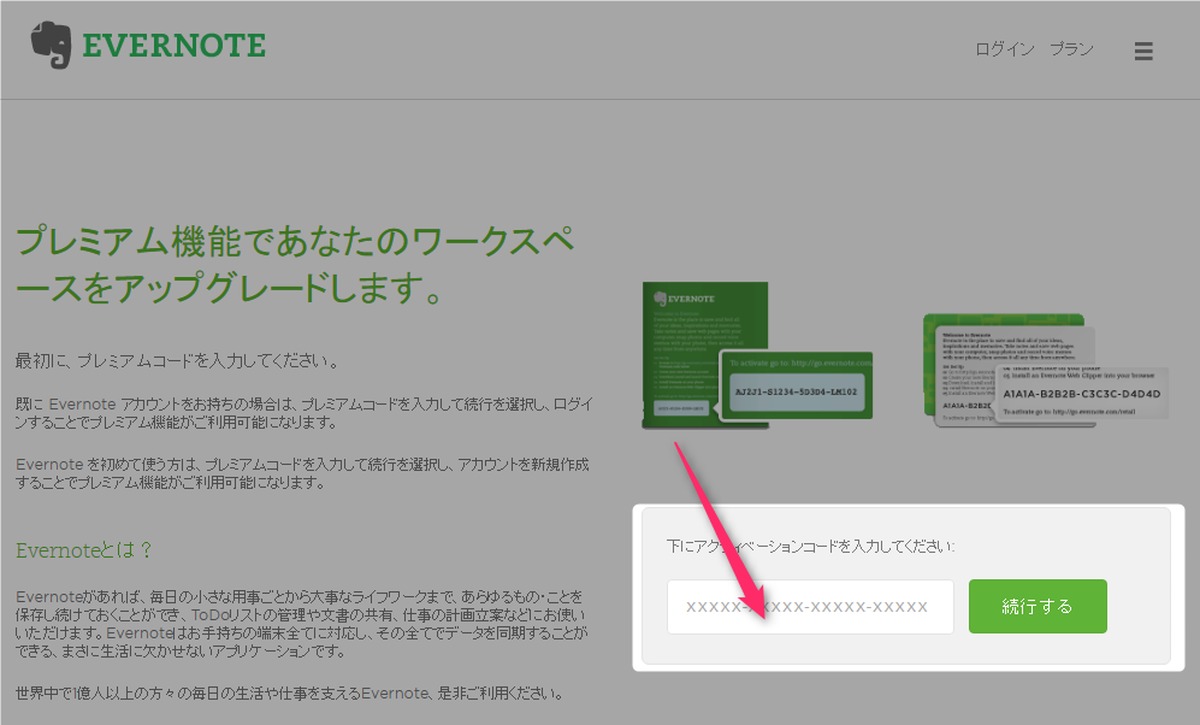Click the label 下にアクティベーションコードを入力してください:
Viewport: 1200px width, 725px height.
810,547
